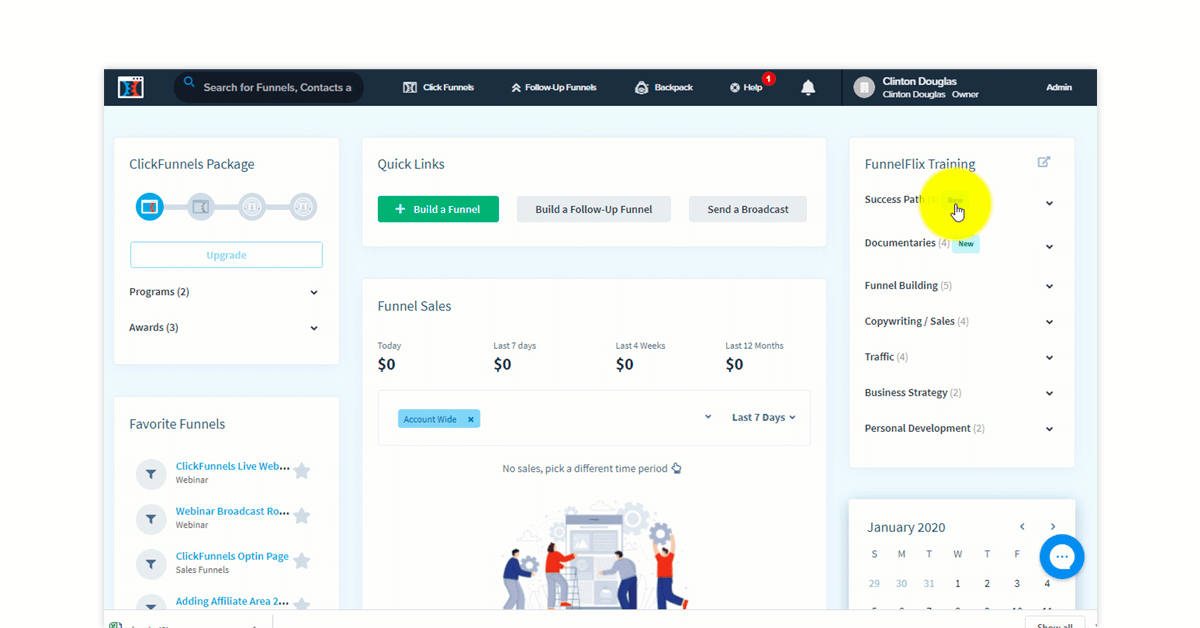Select fourth package step icon
1200x628 pixels.
click(303, 207)
